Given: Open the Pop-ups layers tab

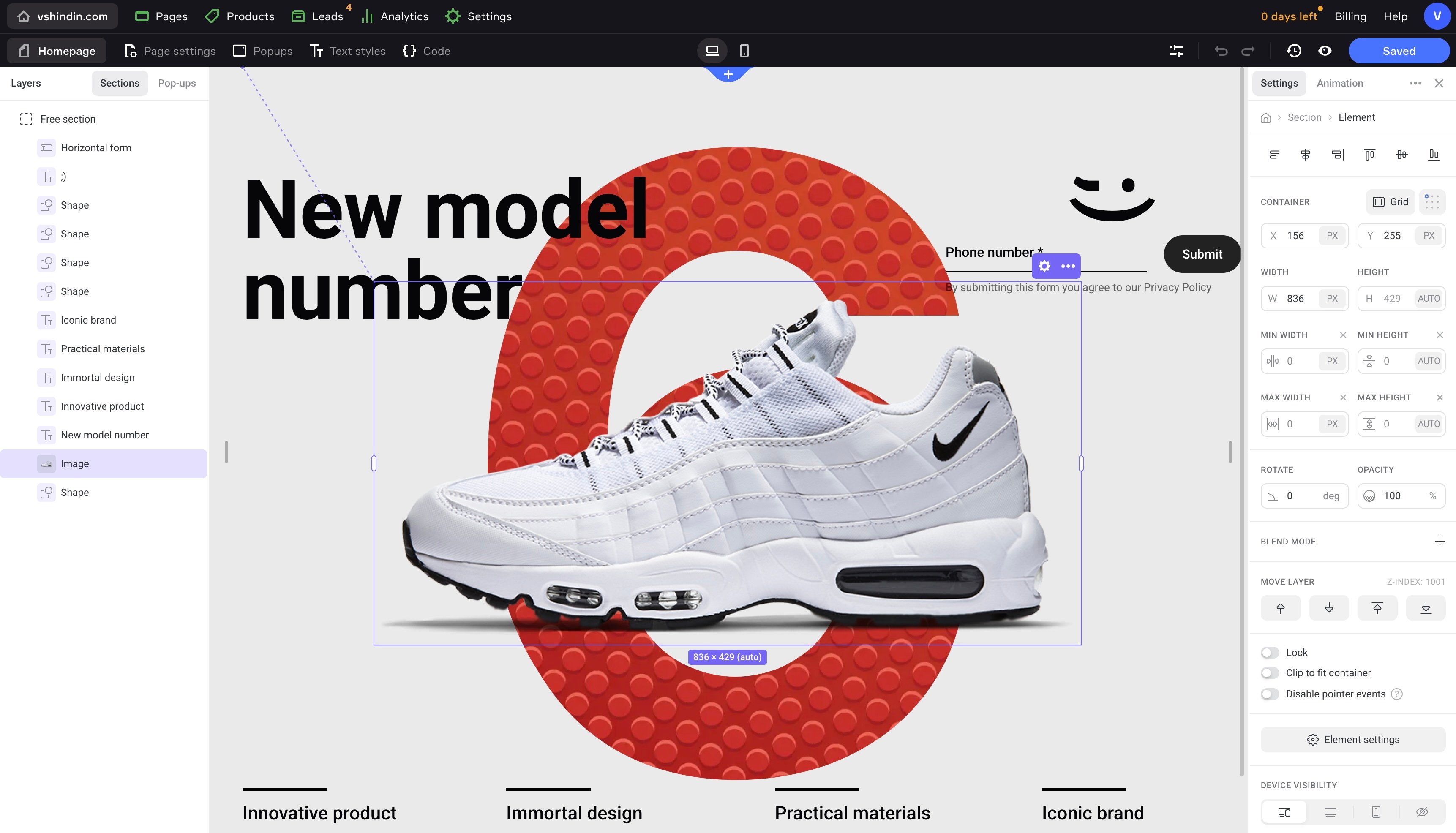Looking at the screenshot, I should 176,83.
